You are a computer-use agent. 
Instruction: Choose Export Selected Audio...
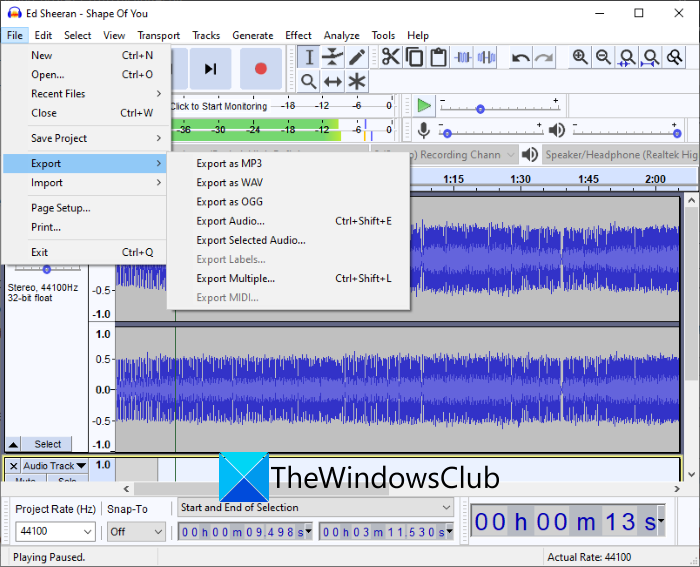[x=288, y=240]
